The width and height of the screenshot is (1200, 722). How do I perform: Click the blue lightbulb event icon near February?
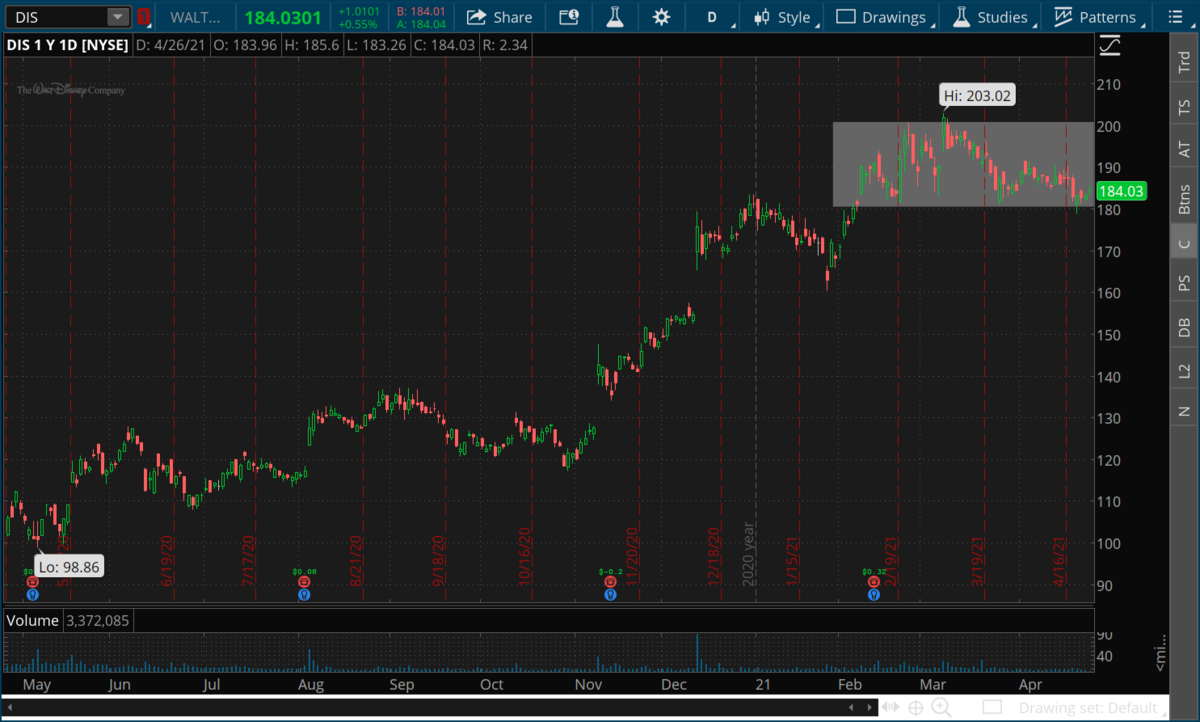pos(874,595)
